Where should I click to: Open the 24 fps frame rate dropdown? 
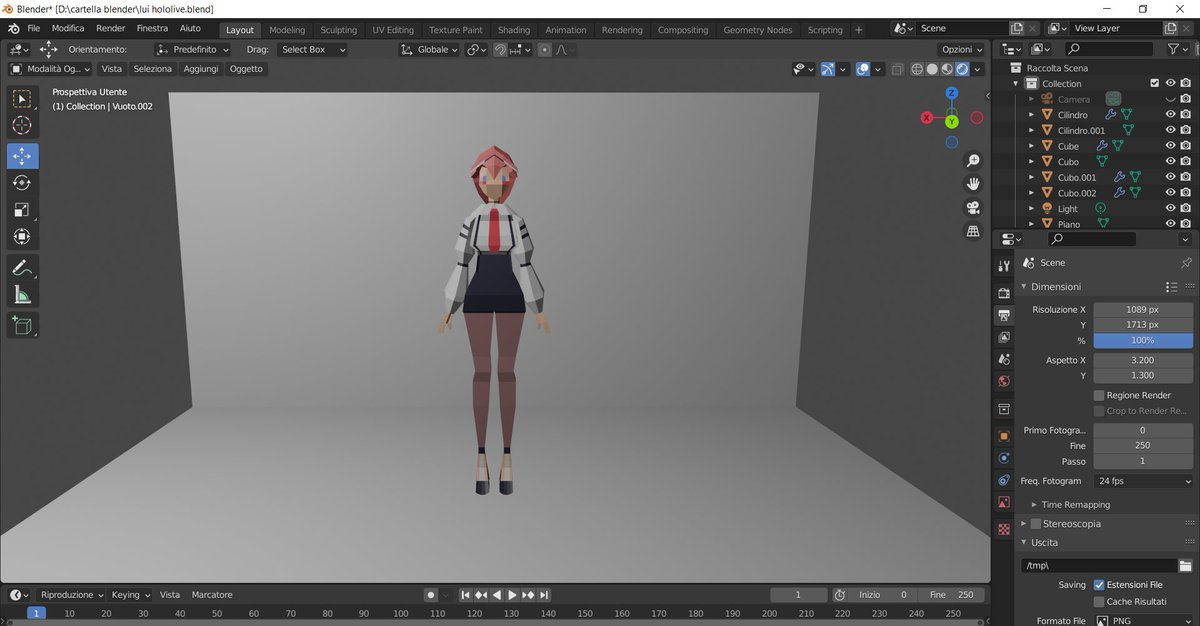coord(1143,481)
